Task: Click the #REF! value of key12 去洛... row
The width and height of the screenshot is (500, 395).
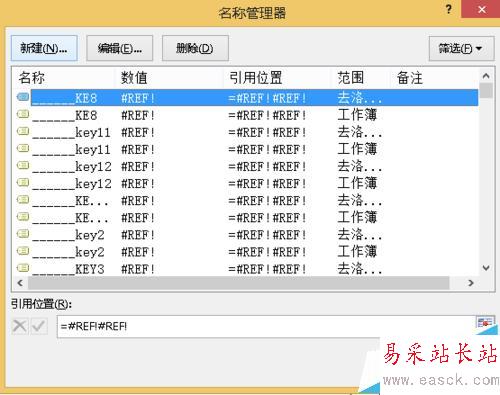Action: (x=138, y=166)
